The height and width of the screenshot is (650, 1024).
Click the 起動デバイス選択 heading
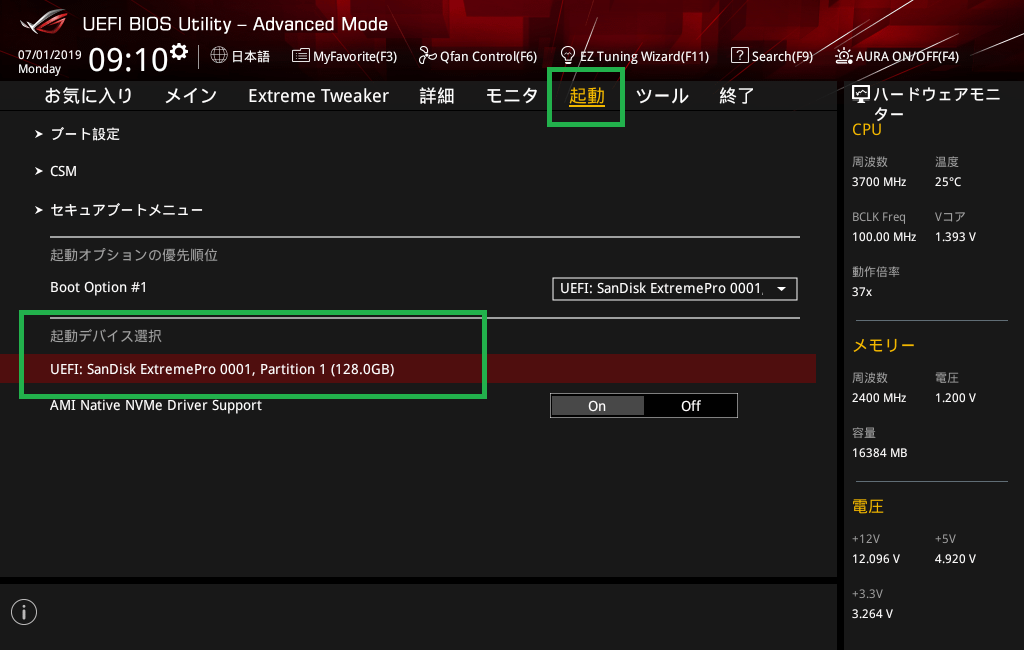tap(106, 336)
